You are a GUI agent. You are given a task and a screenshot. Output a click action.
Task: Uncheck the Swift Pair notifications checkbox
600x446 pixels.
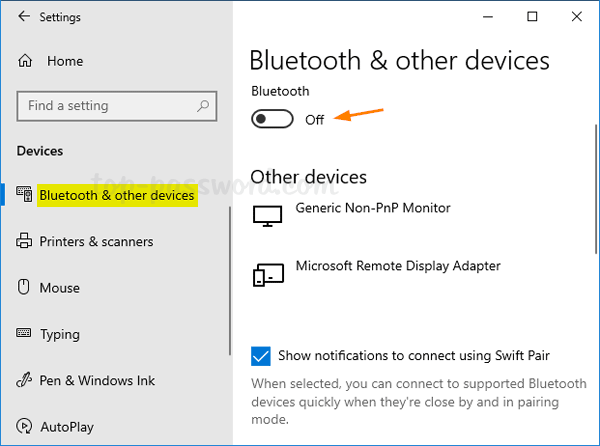tap(261, 355)
